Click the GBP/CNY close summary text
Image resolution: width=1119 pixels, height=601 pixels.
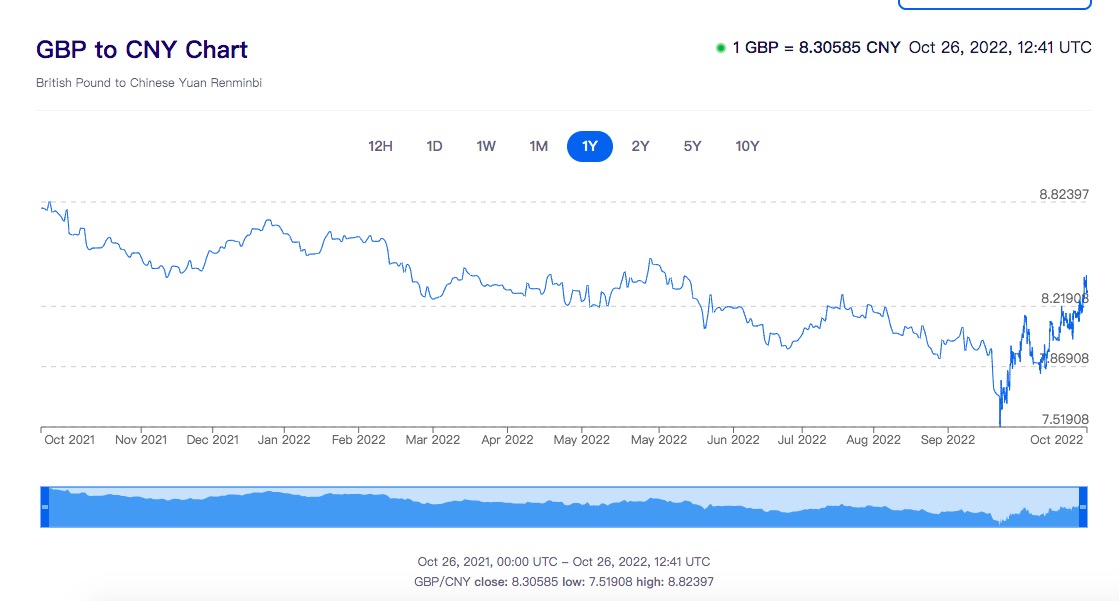564,581
